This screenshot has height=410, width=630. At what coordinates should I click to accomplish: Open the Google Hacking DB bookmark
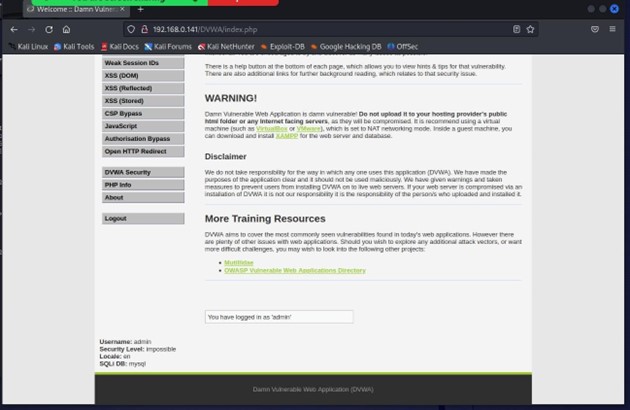point(346,47)
